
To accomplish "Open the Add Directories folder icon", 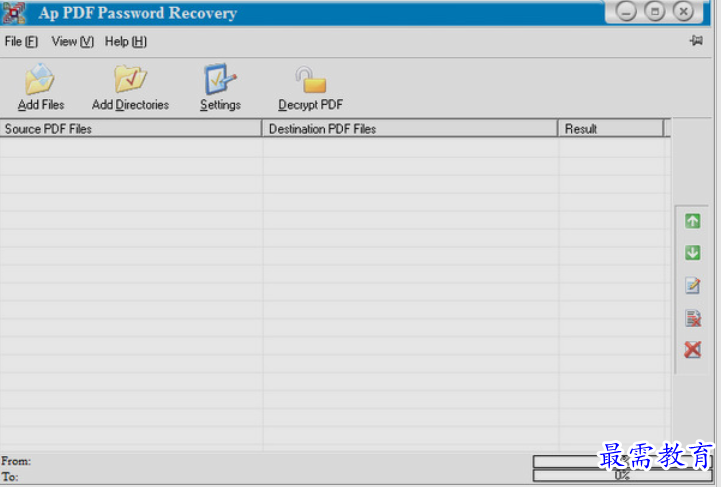I will point(131,79).
